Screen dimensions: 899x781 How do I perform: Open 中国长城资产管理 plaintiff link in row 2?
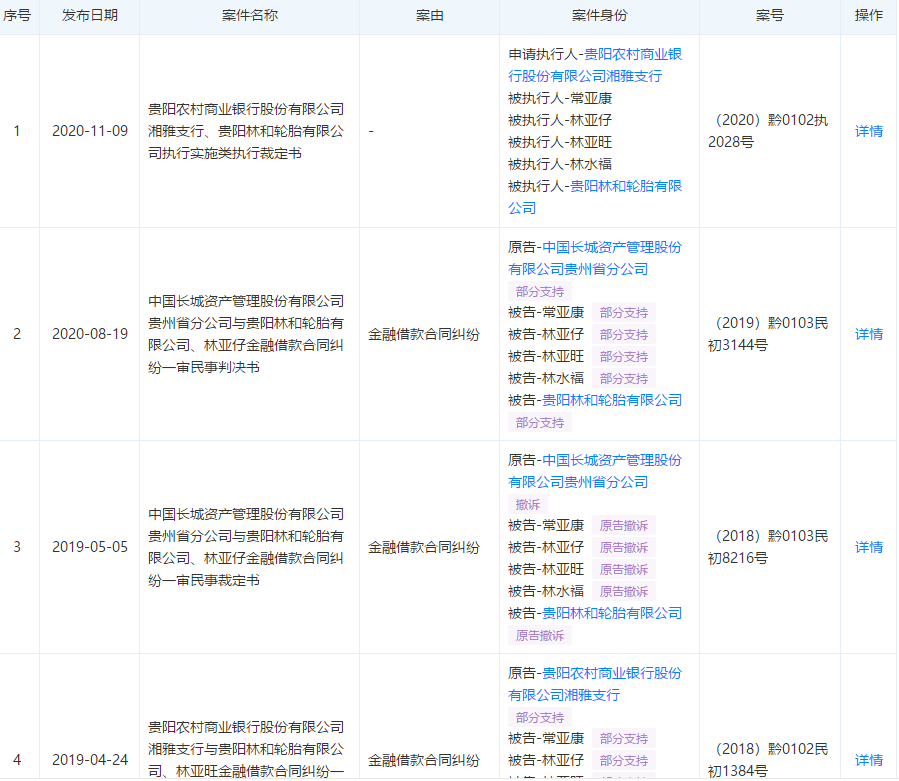pos(595,258)
